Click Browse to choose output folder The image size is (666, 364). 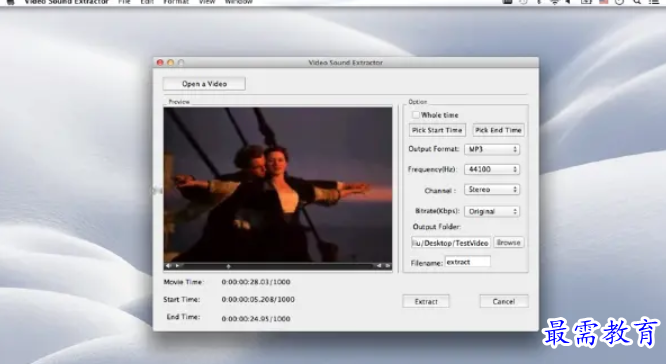point(508,243)
